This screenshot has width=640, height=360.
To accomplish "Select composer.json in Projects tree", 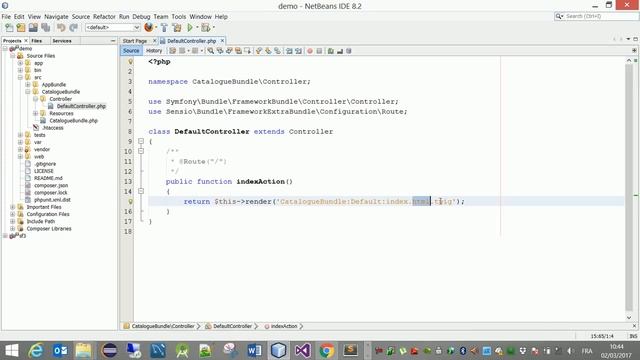I will coord(51,185).
